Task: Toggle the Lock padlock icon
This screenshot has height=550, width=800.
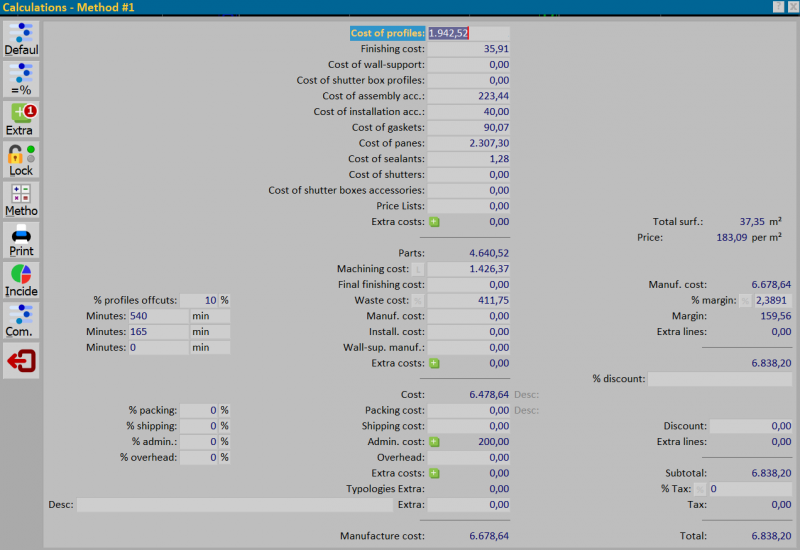Action: click(21, 160)
